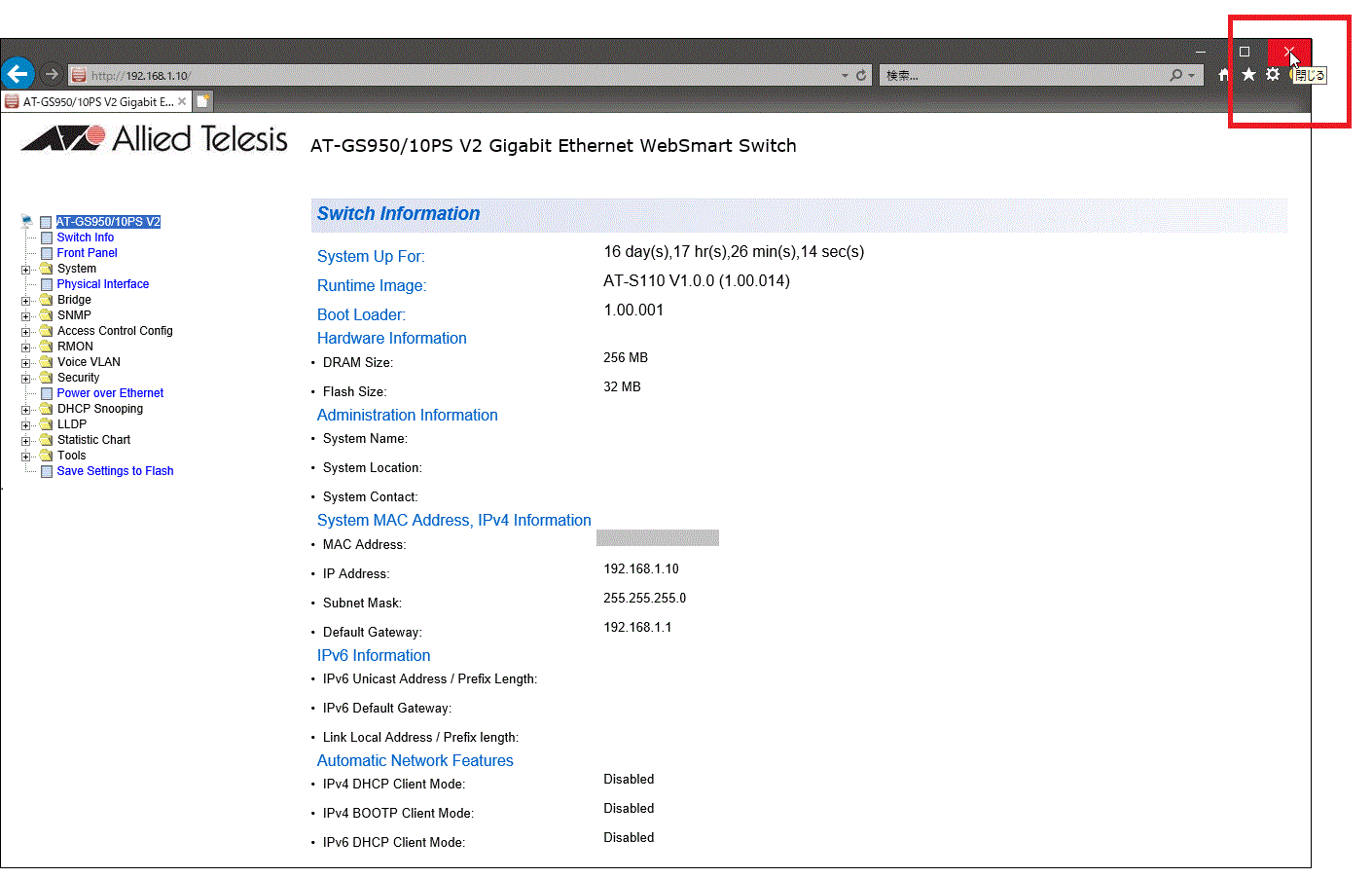Screen dimensions: 1372x878
Task: Click the boot loader value 1.00.001
Action: pos(633,311)
